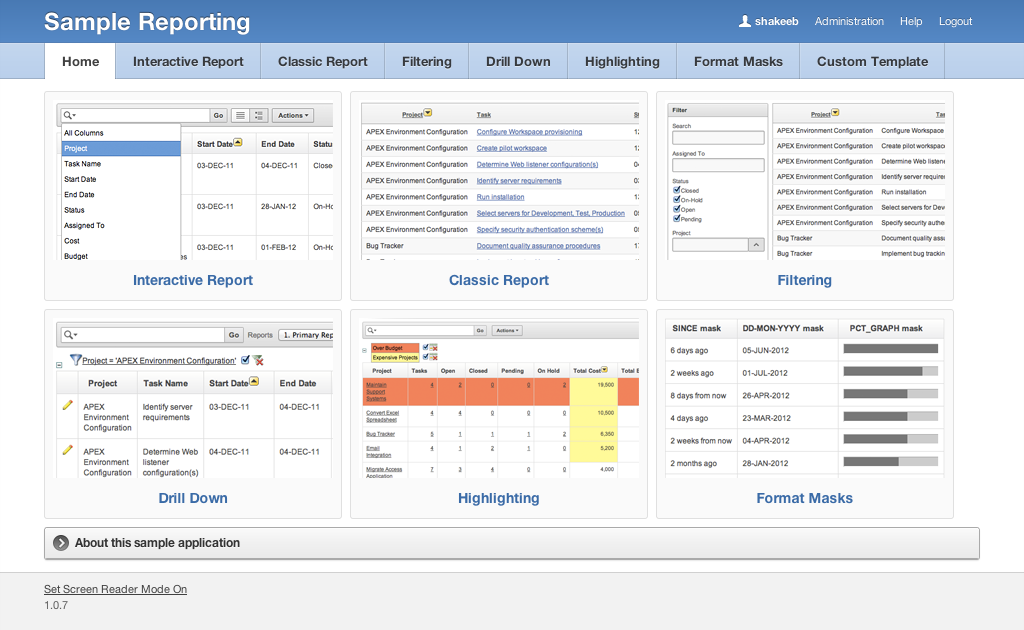Open the Custom Template tab
The image size is (1024, 630).
click(872, 61)
